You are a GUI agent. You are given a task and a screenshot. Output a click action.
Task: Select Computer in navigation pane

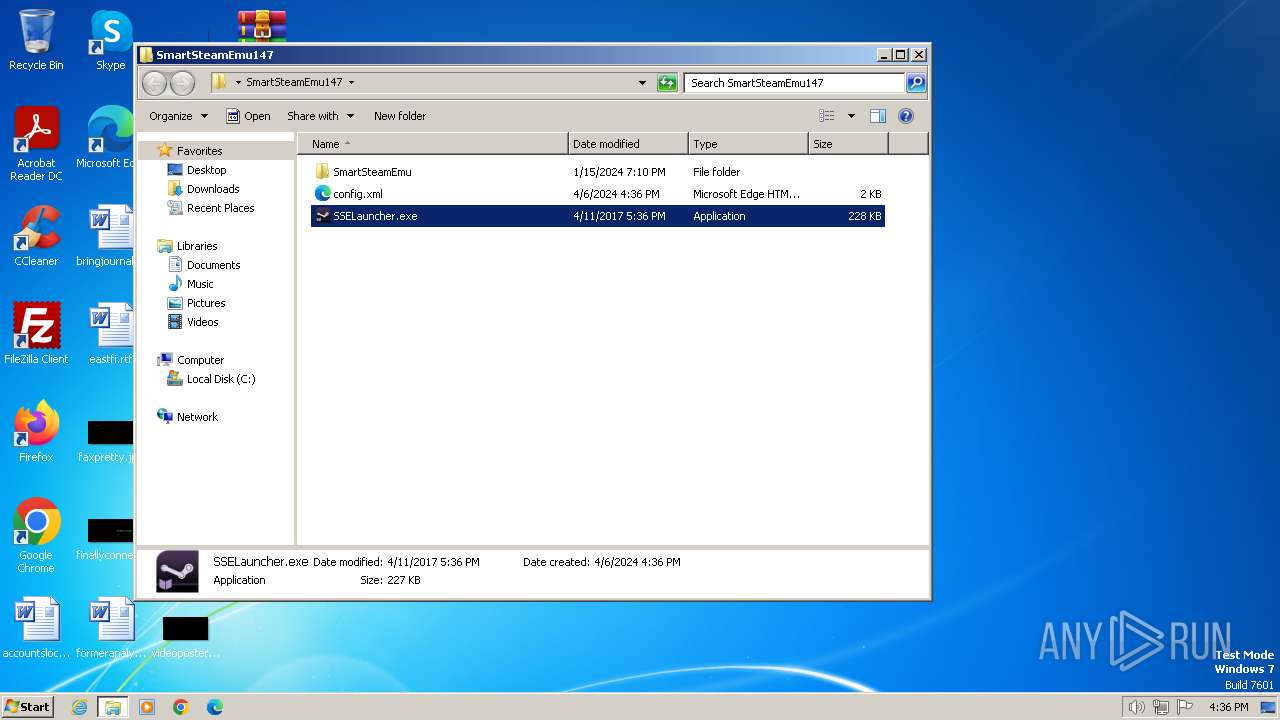200,360
